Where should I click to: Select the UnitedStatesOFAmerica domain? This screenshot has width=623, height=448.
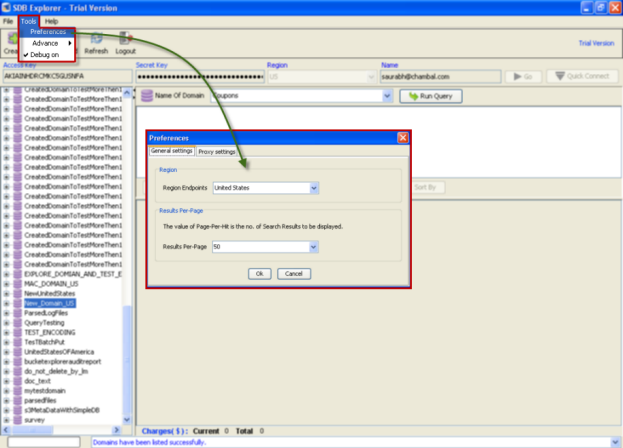[x=59, y=352]
